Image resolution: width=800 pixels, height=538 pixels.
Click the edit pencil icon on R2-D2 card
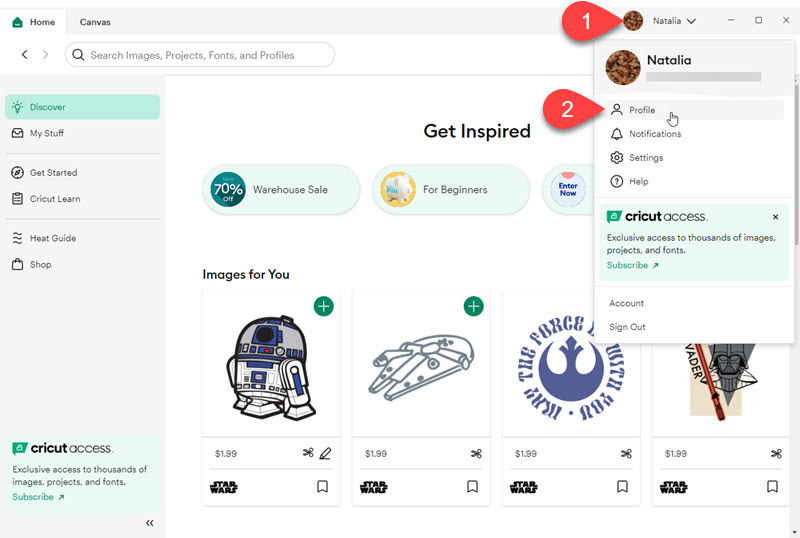click(325, 453)
